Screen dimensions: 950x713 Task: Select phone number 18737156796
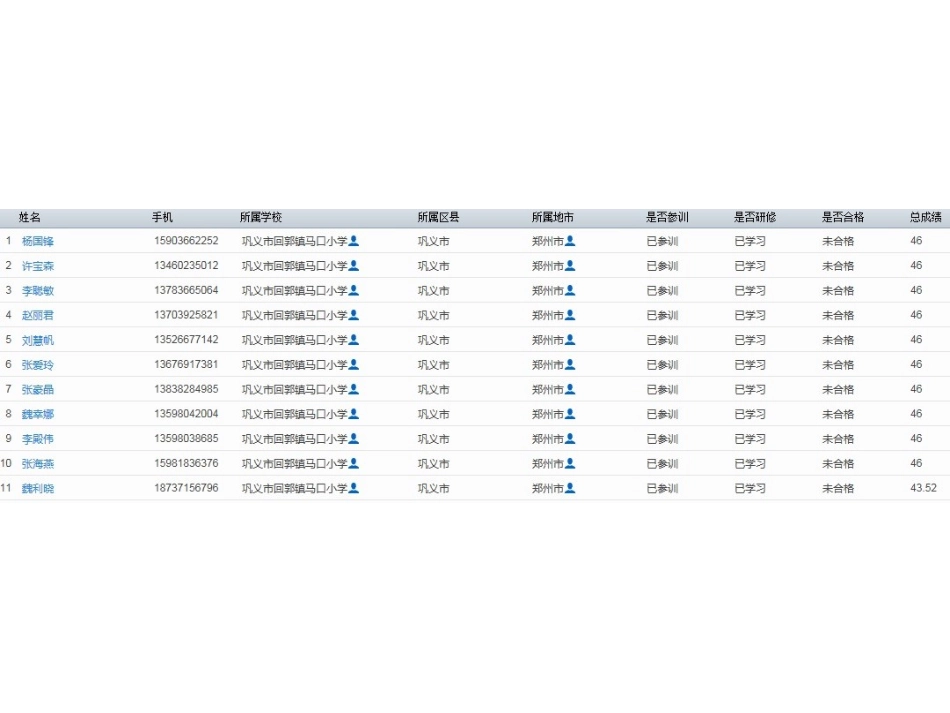tap(186, 488)
